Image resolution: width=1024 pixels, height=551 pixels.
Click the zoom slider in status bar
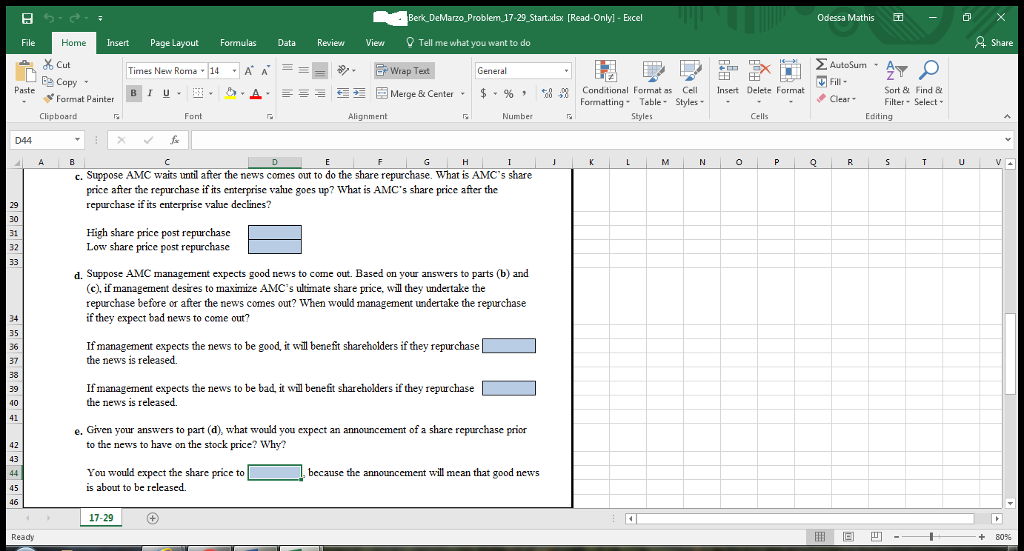932,537
